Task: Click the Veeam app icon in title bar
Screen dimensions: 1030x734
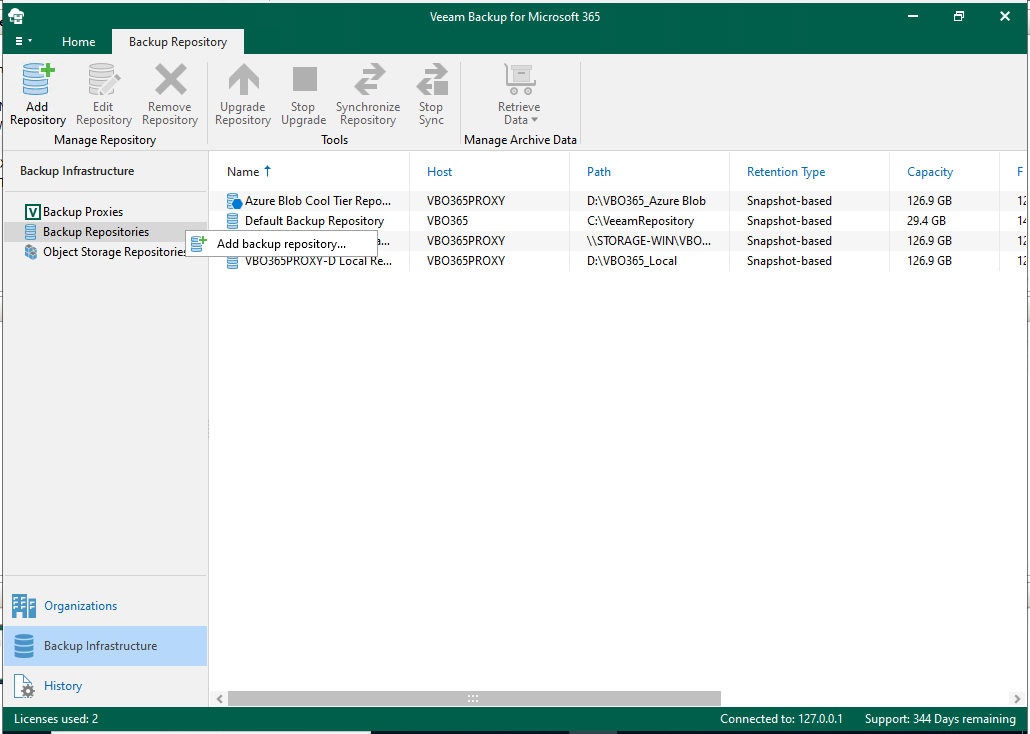Action: click(17, 16)
